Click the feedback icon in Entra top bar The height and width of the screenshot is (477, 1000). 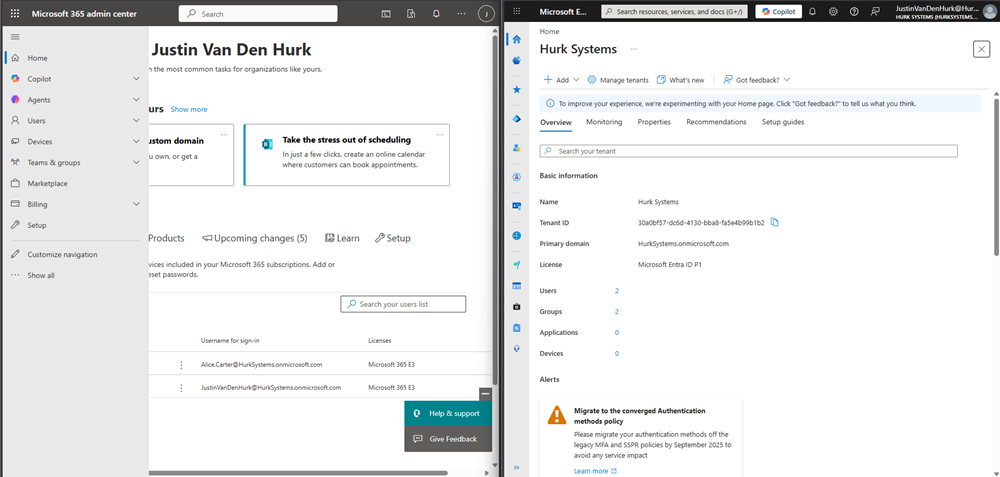click(875, 11)
